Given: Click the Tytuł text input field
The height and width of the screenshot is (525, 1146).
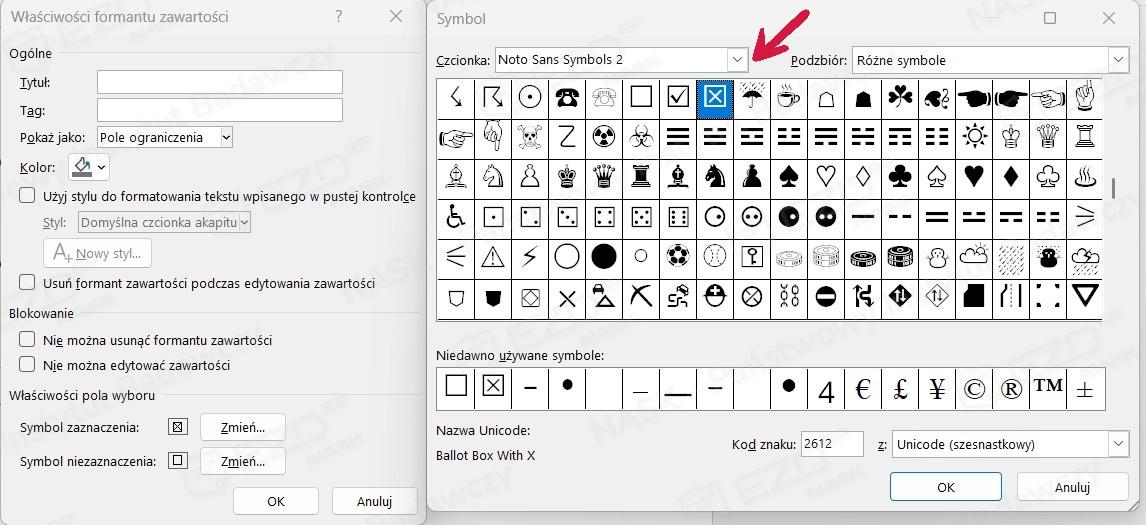Looking at the screenshot, I should pyautogui.click(x=220, y=82).
